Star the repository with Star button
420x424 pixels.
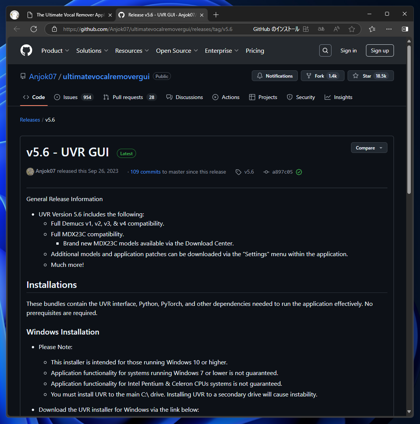[x=370, y=76]
